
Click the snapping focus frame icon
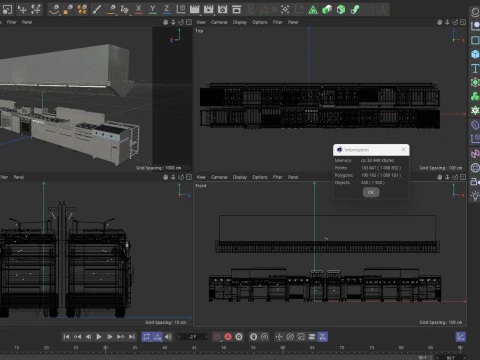click(x=285, y=9)
